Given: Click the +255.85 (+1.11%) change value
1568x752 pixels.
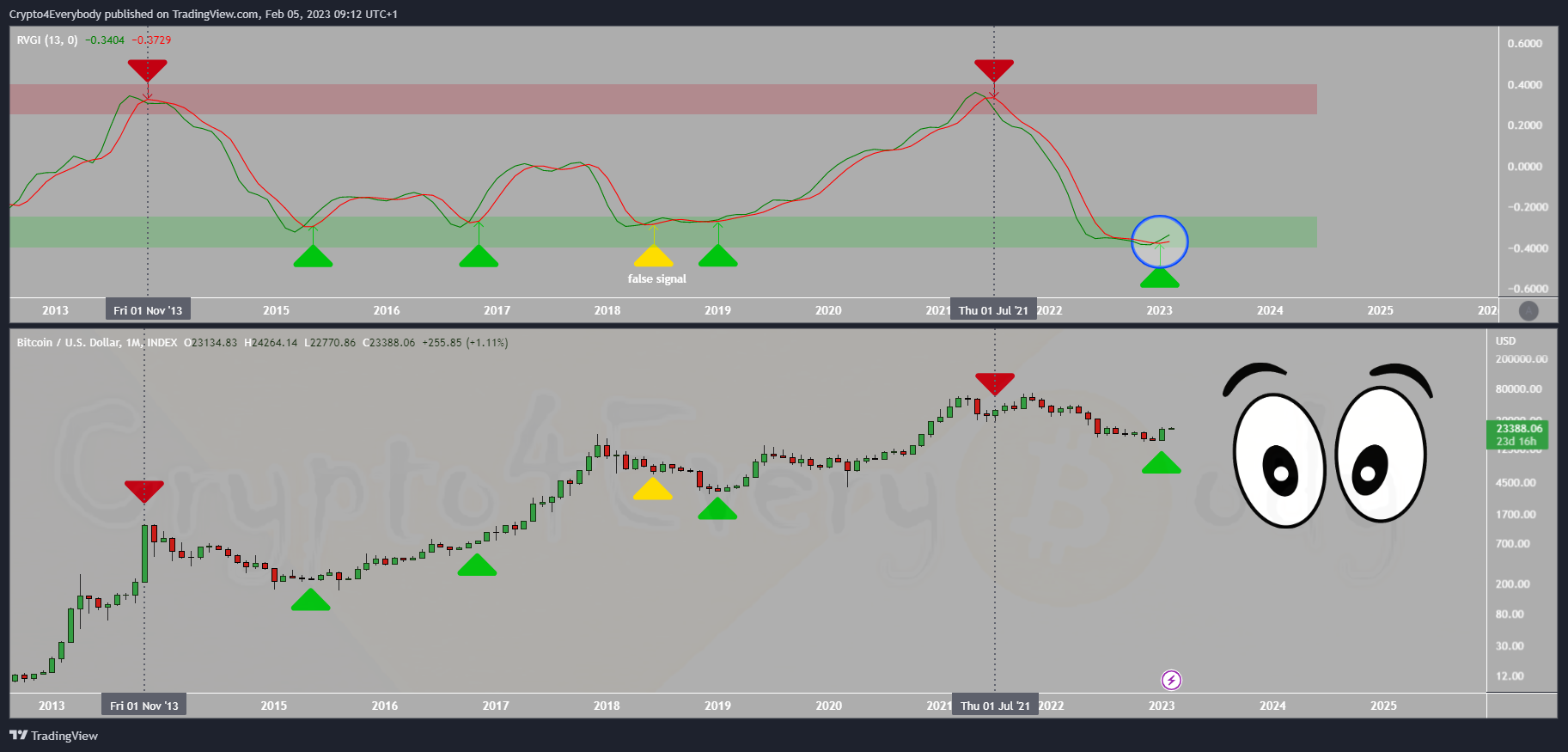Looking at the screenshot, I should [465, 343].
